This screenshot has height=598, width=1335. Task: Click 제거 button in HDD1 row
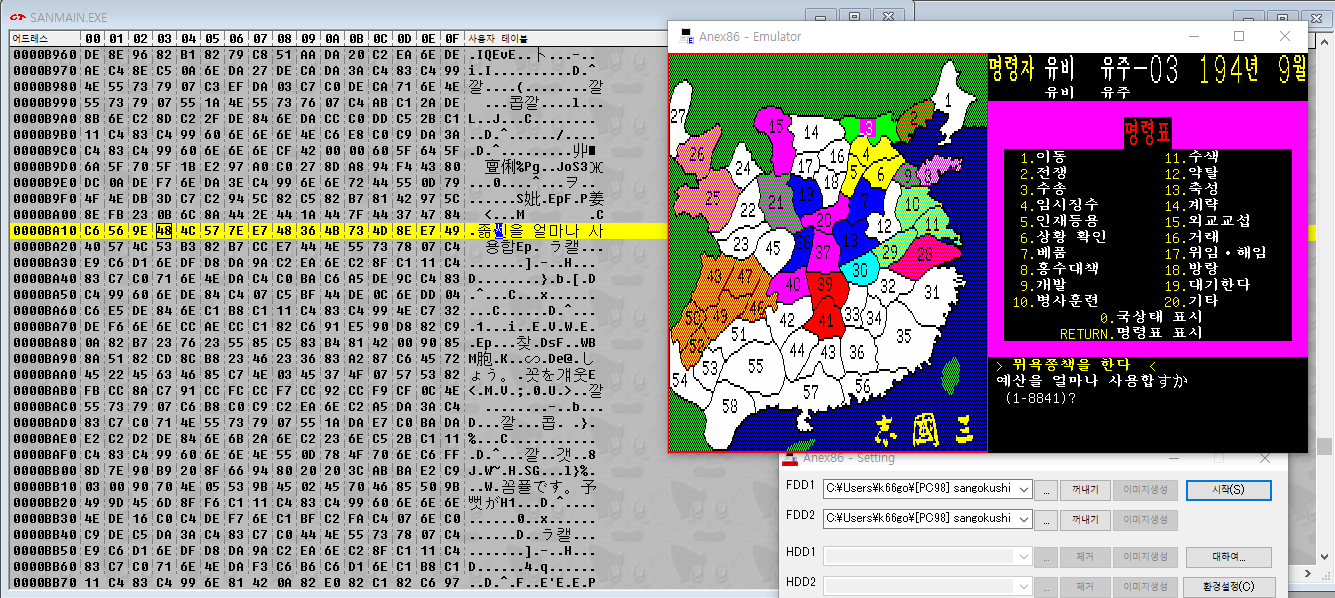(1084, 556)
